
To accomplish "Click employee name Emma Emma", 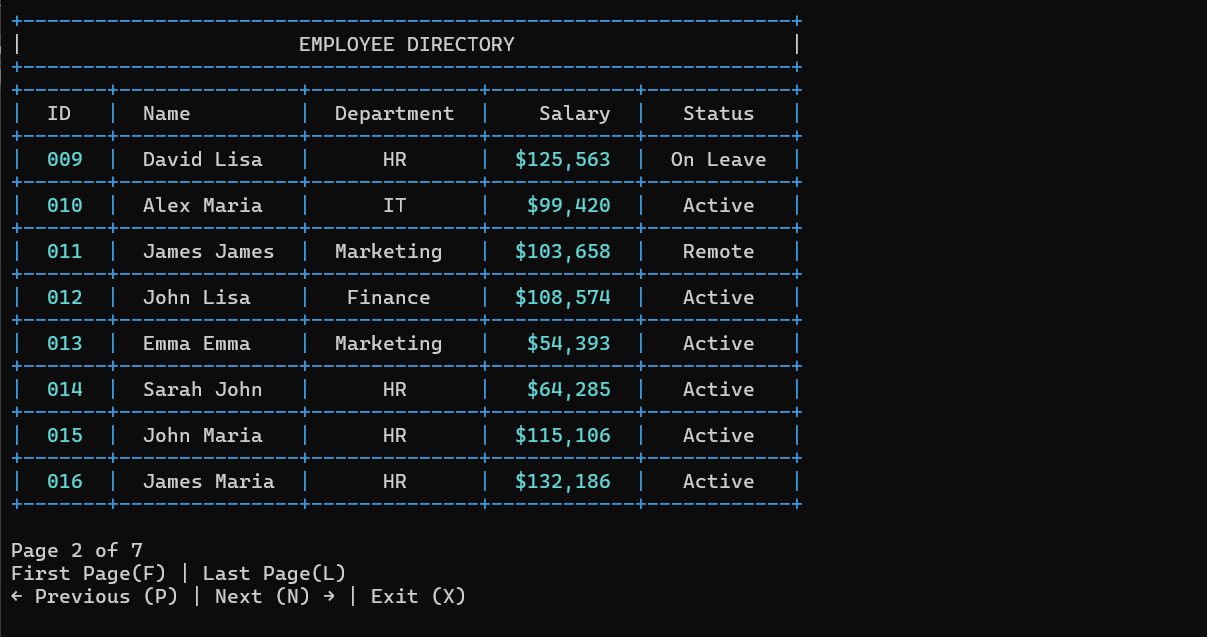I will click(196, 344).
